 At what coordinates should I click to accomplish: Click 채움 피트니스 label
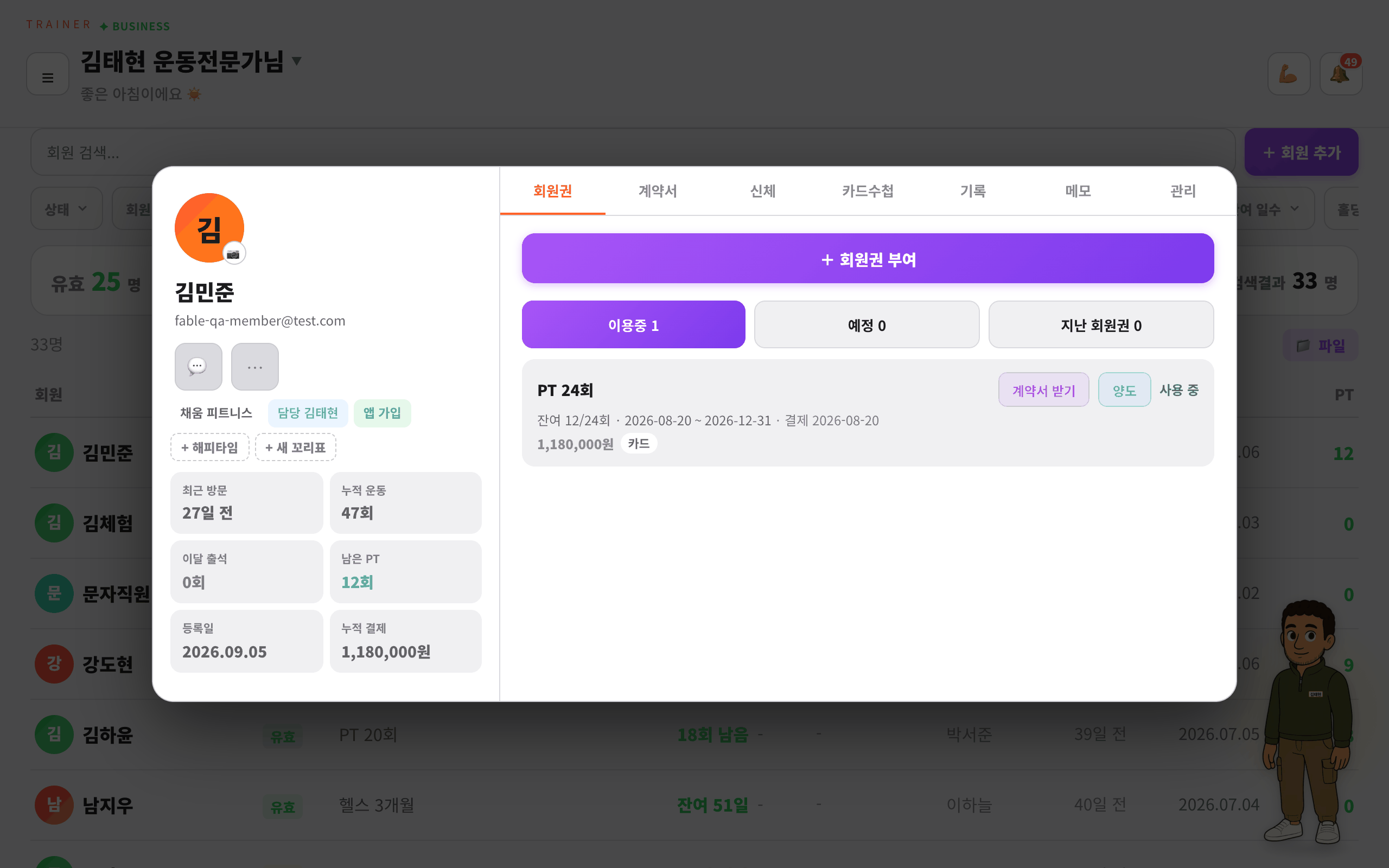tap(216, 413)
